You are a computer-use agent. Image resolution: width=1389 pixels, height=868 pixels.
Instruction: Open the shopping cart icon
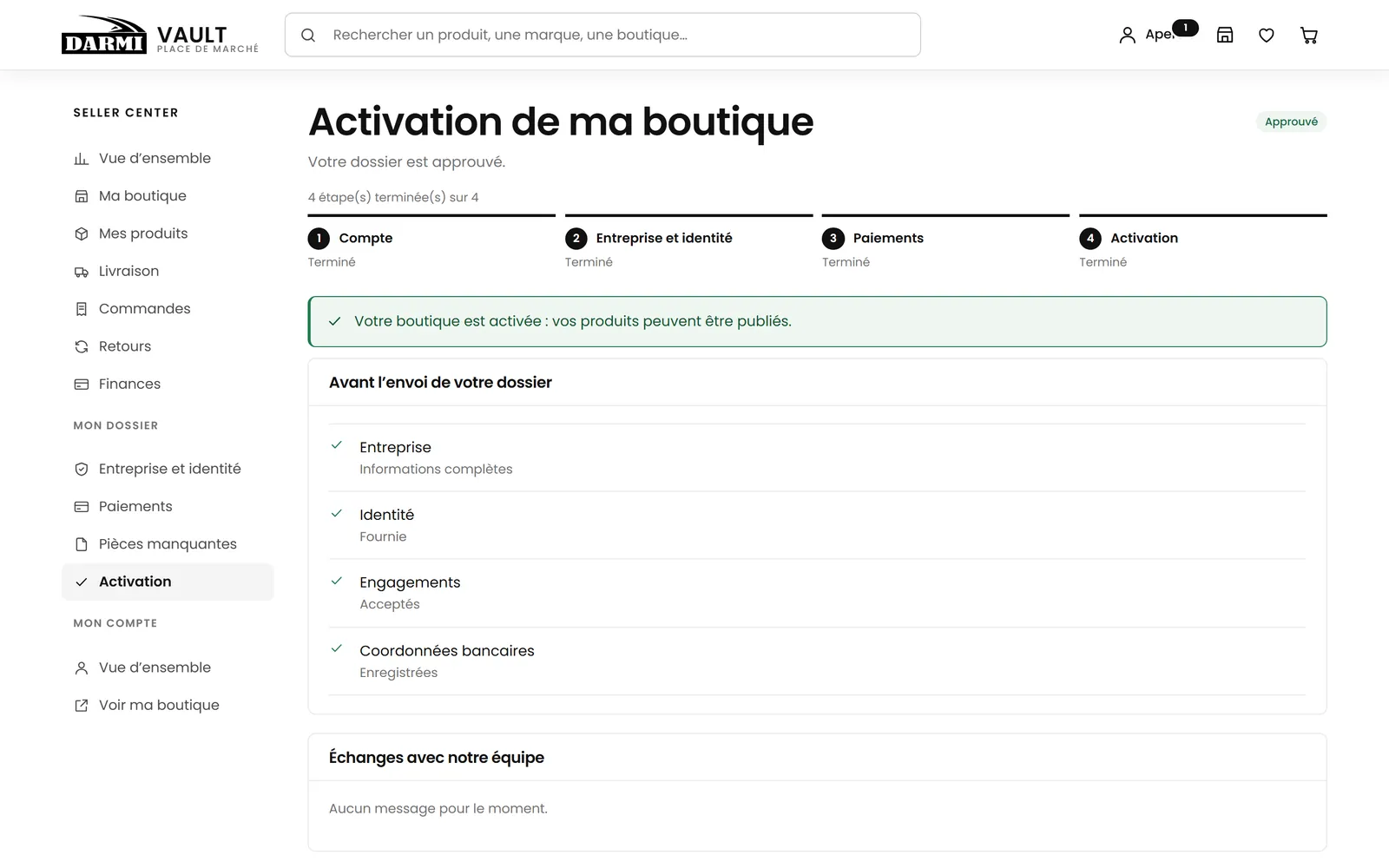pyautogui.click(x=1309, y=35)
